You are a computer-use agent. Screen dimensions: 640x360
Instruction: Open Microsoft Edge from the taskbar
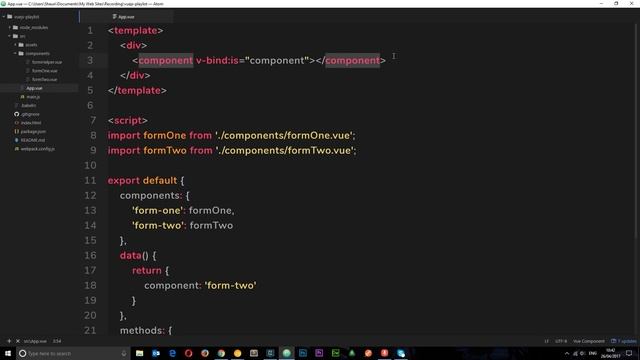click(x=172, y=353)
